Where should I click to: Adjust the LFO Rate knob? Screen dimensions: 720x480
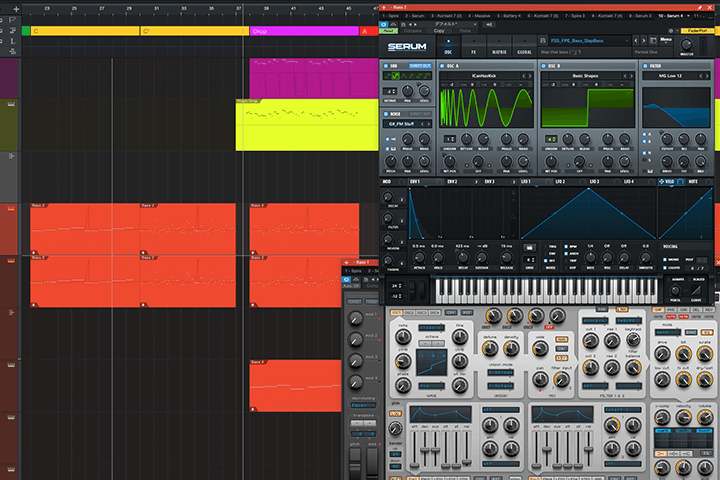click(590, 257)
